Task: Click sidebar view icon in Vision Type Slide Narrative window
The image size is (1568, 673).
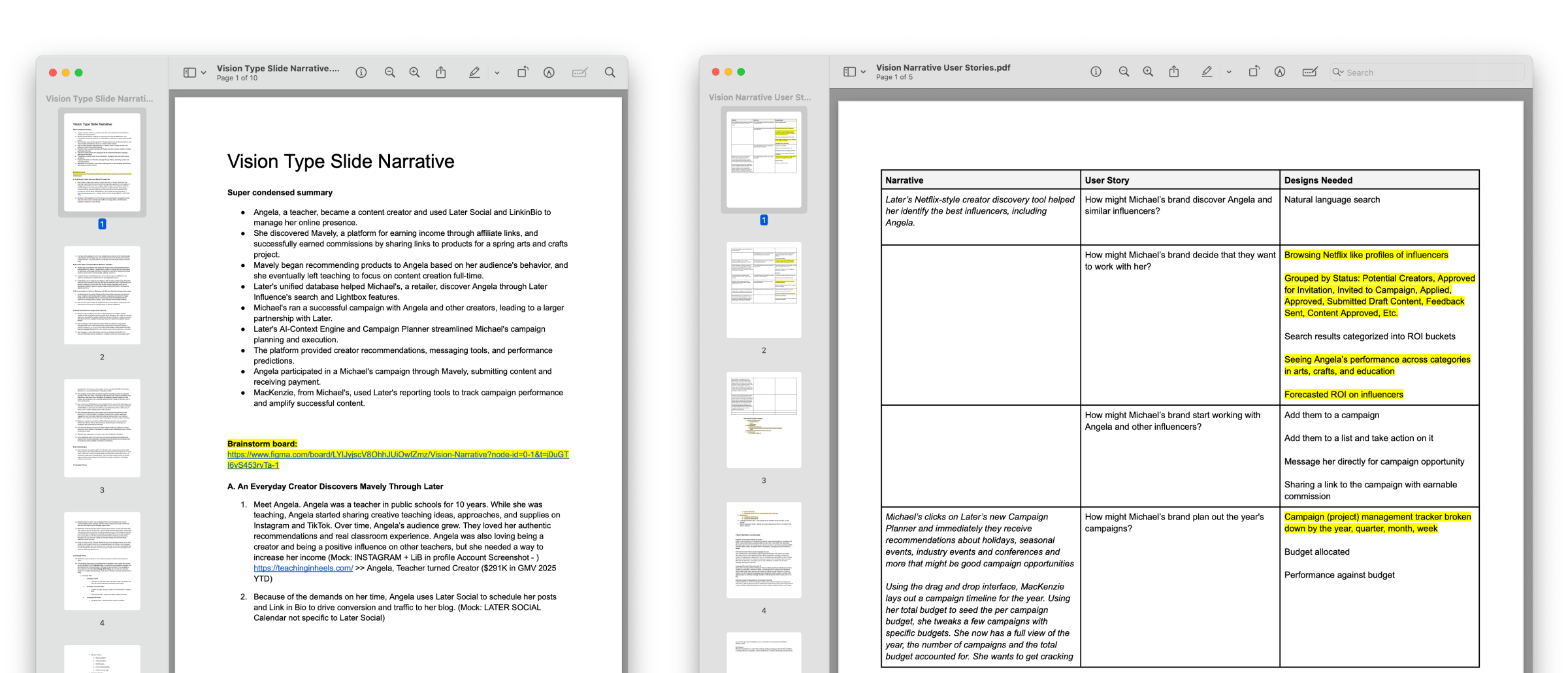Action: click(x=189, y=73)
